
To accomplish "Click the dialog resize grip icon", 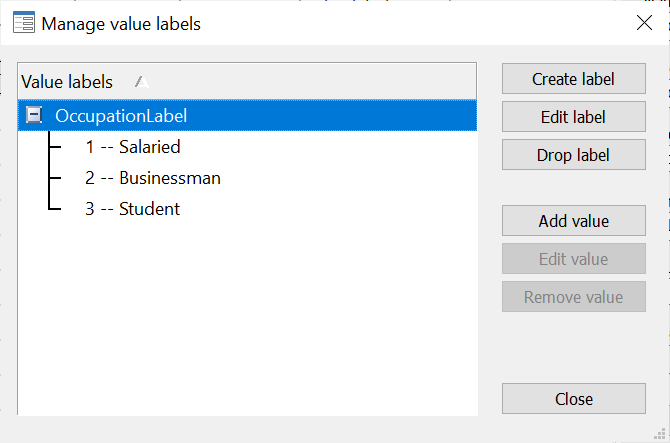I will tap(660, 434).
